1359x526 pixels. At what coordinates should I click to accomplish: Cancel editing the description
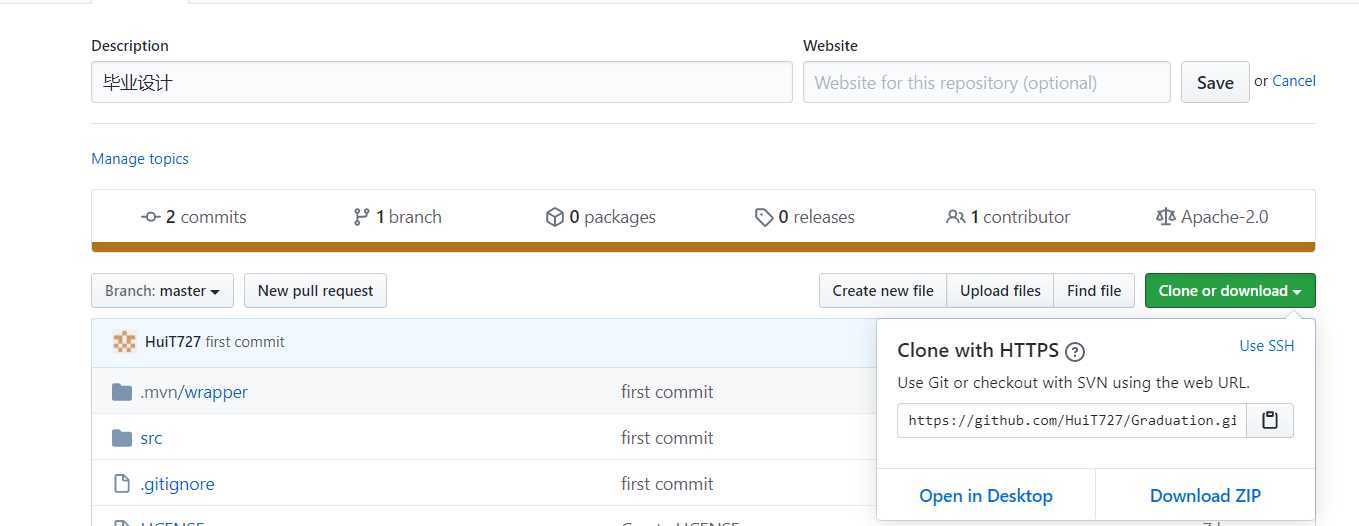tap(1294, 81)
